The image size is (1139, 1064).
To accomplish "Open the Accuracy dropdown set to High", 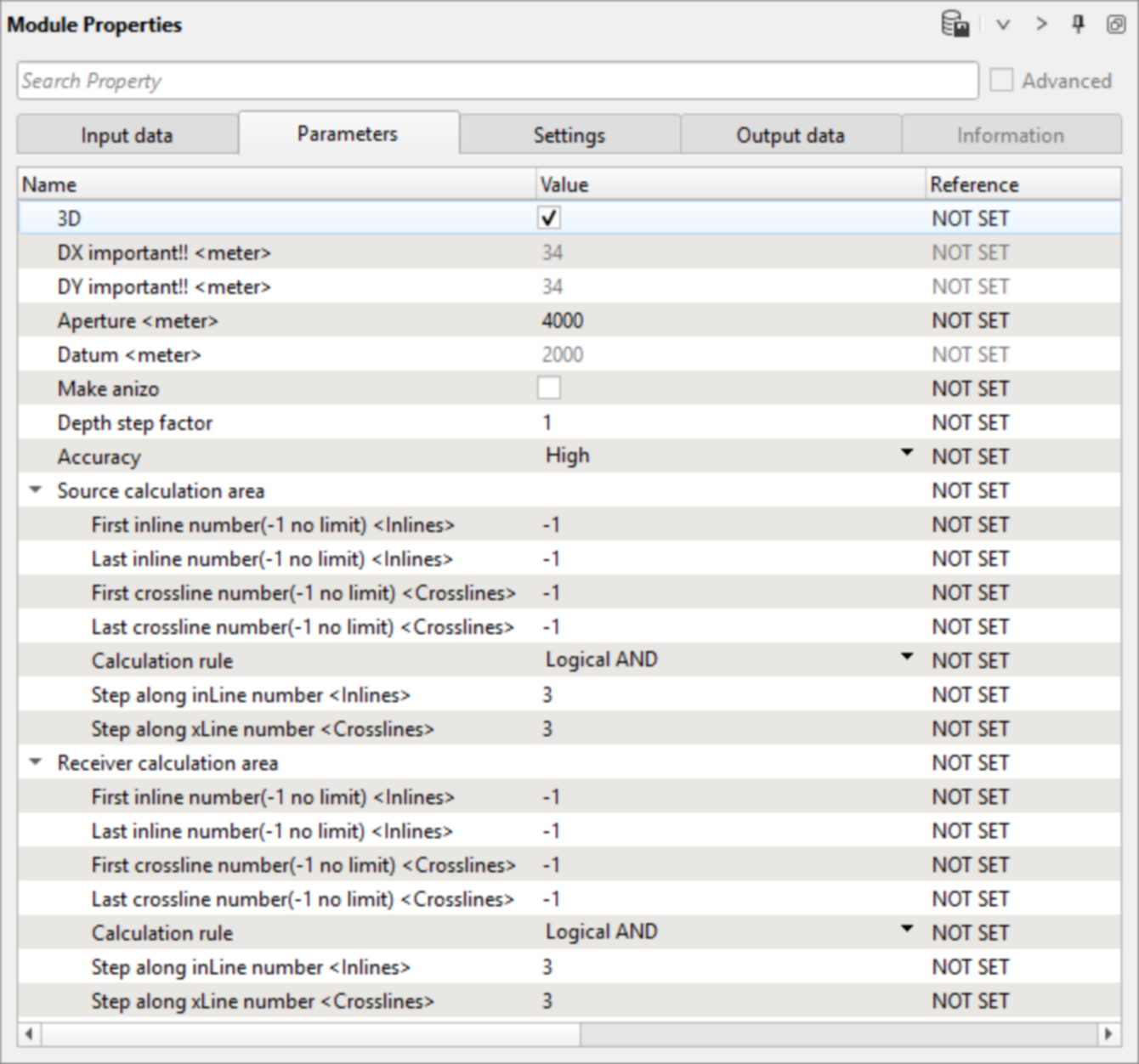I will 907,456.
